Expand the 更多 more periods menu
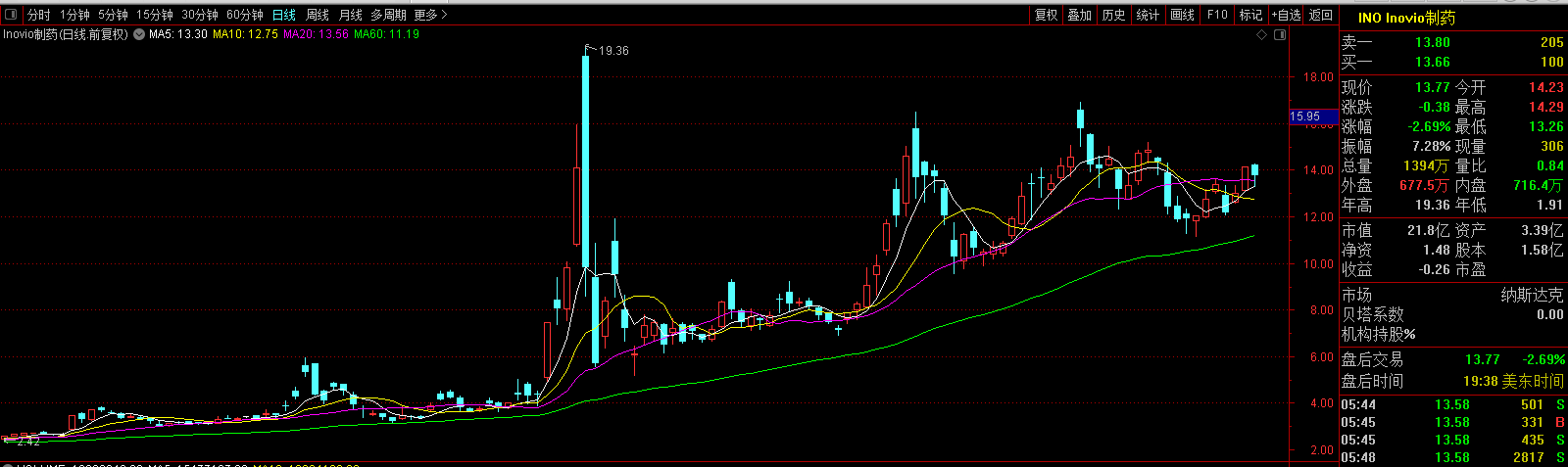 tap(430, 15)
